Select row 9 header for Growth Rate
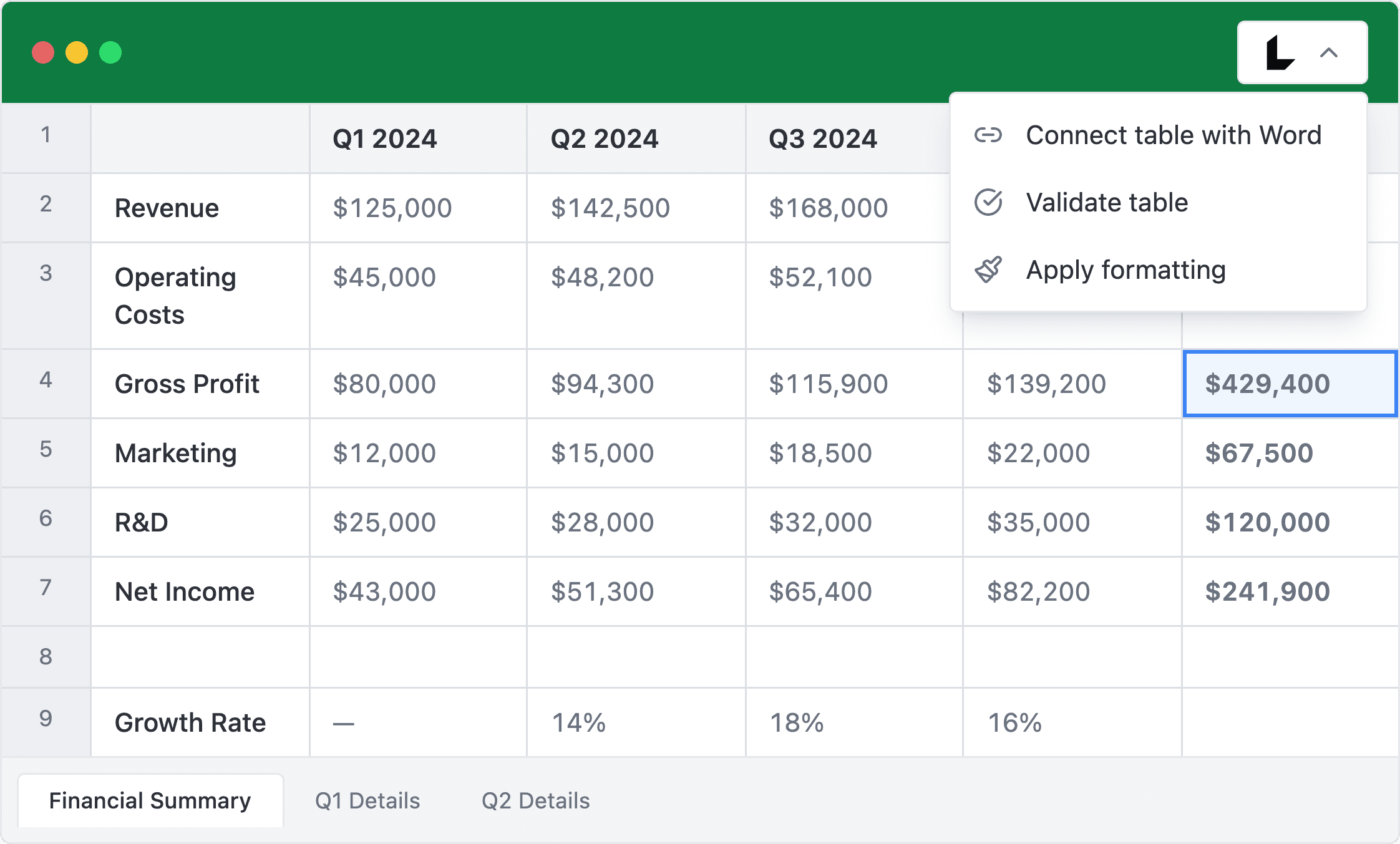Screen dimensions: 1400x844 pyautogui.click(x=46, y=719)
